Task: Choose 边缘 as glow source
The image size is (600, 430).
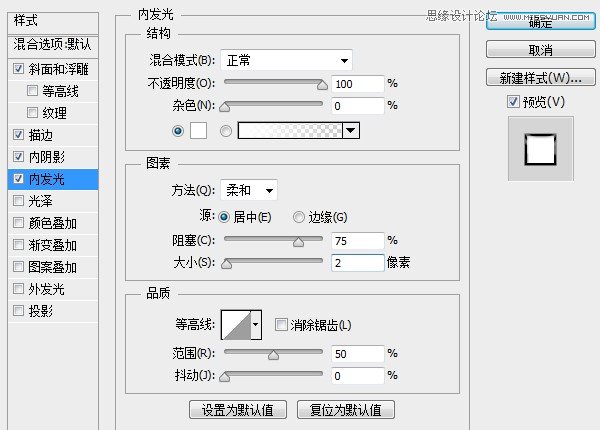Action: point(298,217)
